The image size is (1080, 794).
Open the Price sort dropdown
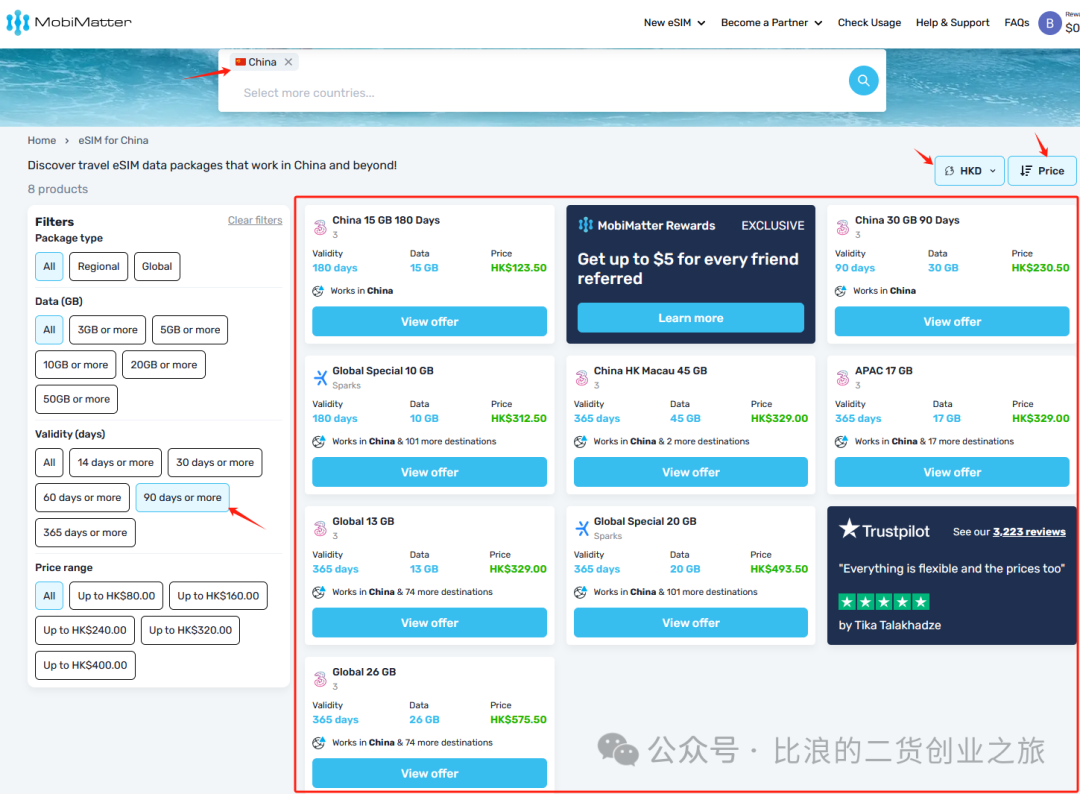click(x=1042, y=171)
